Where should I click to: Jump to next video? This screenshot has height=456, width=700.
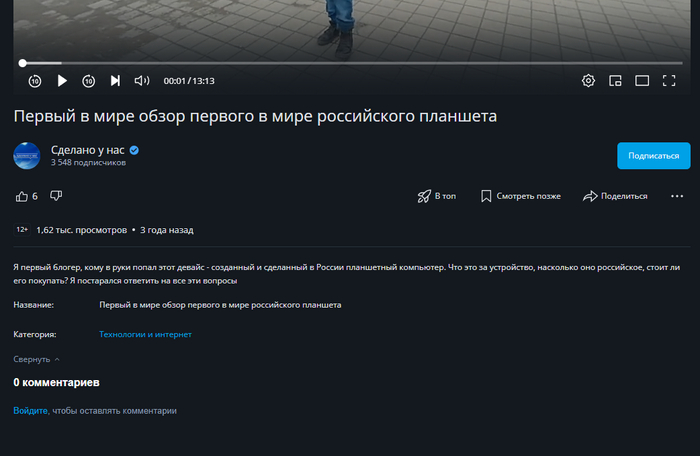[x=115, y=80]
